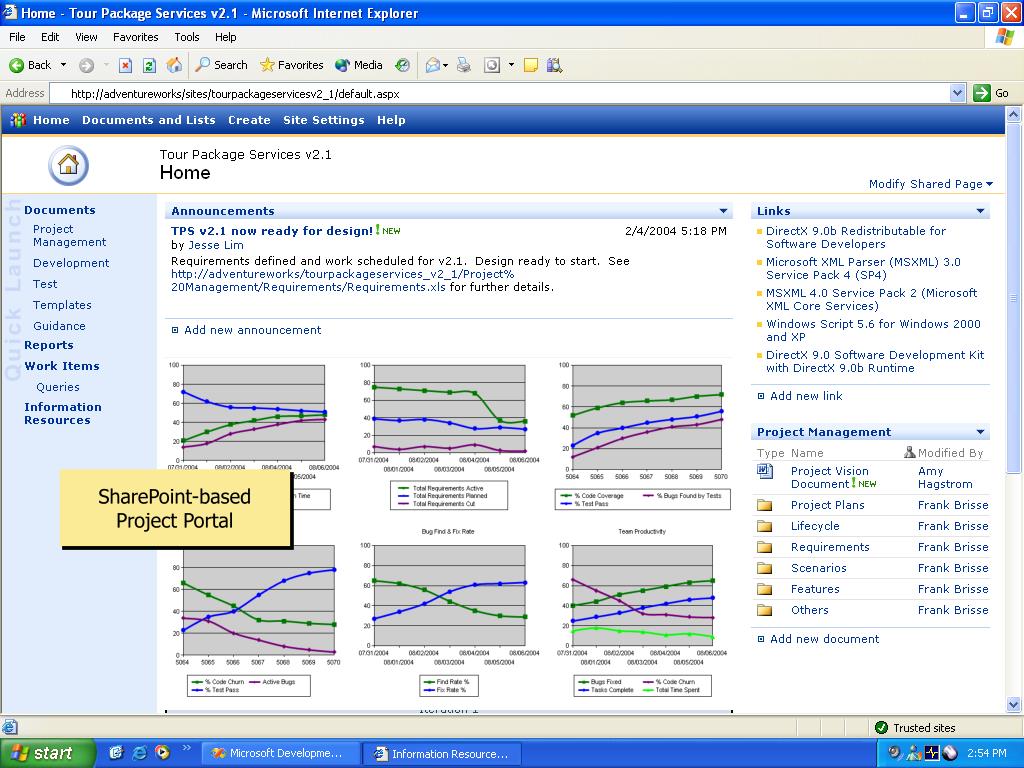Click the address URL input field
This screenshot has width=1024, height=768.
pyautogui.click(x=499, y=93)
